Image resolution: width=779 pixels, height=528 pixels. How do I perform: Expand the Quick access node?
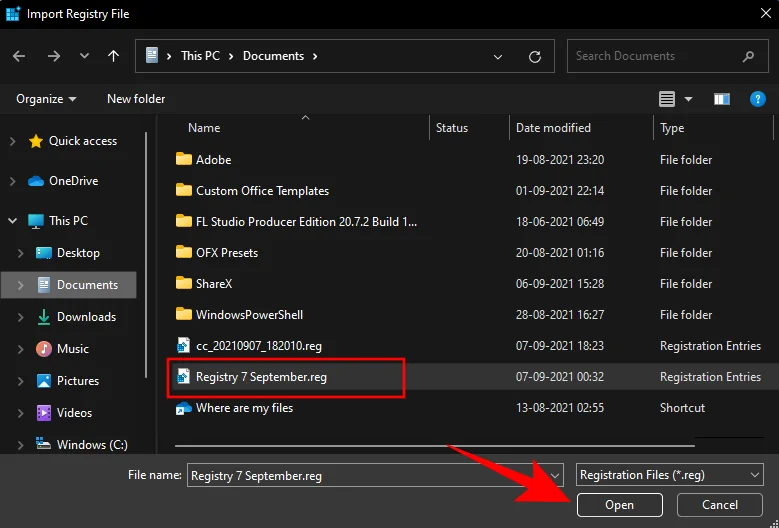pos(12,141)
